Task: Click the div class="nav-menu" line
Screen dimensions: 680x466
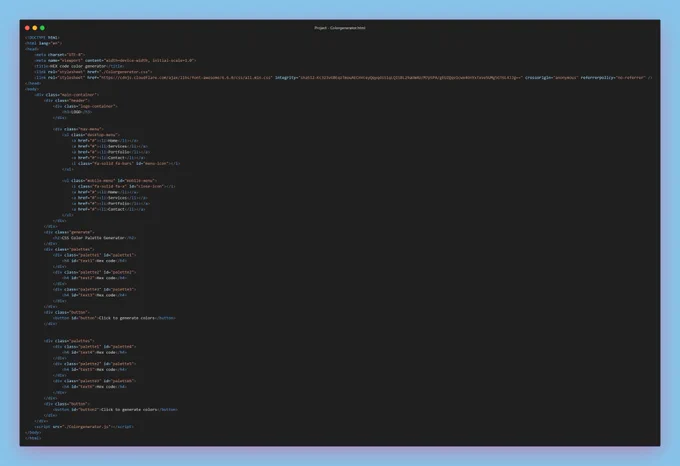Action: [78, 129]
